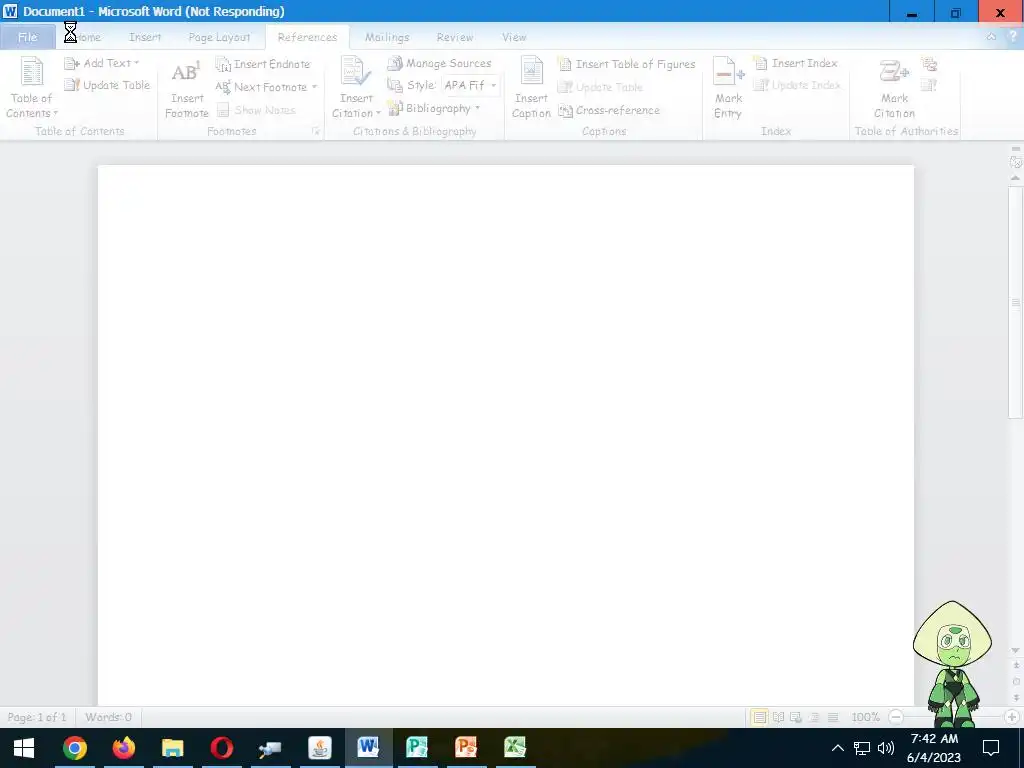Screen dimensions: 1024x768
Task: Click the vertical scrollbar down arrow
Action: point(1016,650)
